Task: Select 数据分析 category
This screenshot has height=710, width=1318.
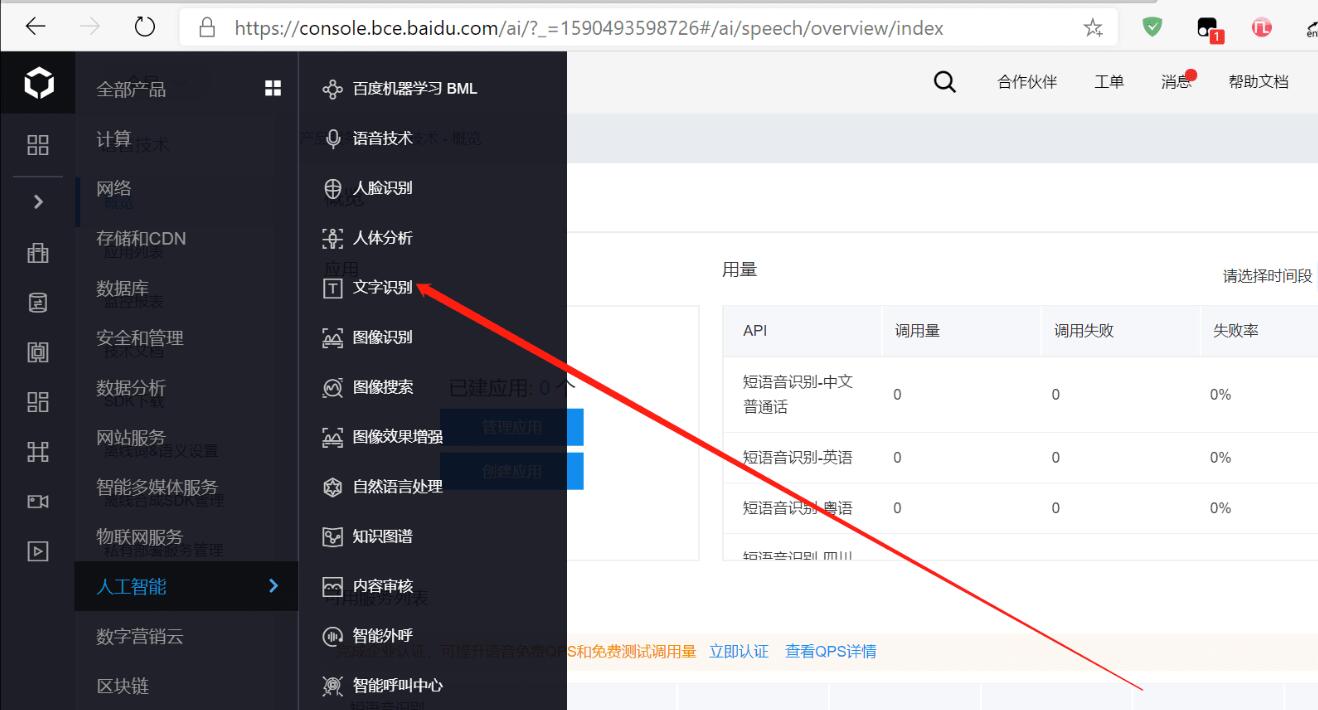Action: pyautogui.click(x=131, y=388)
